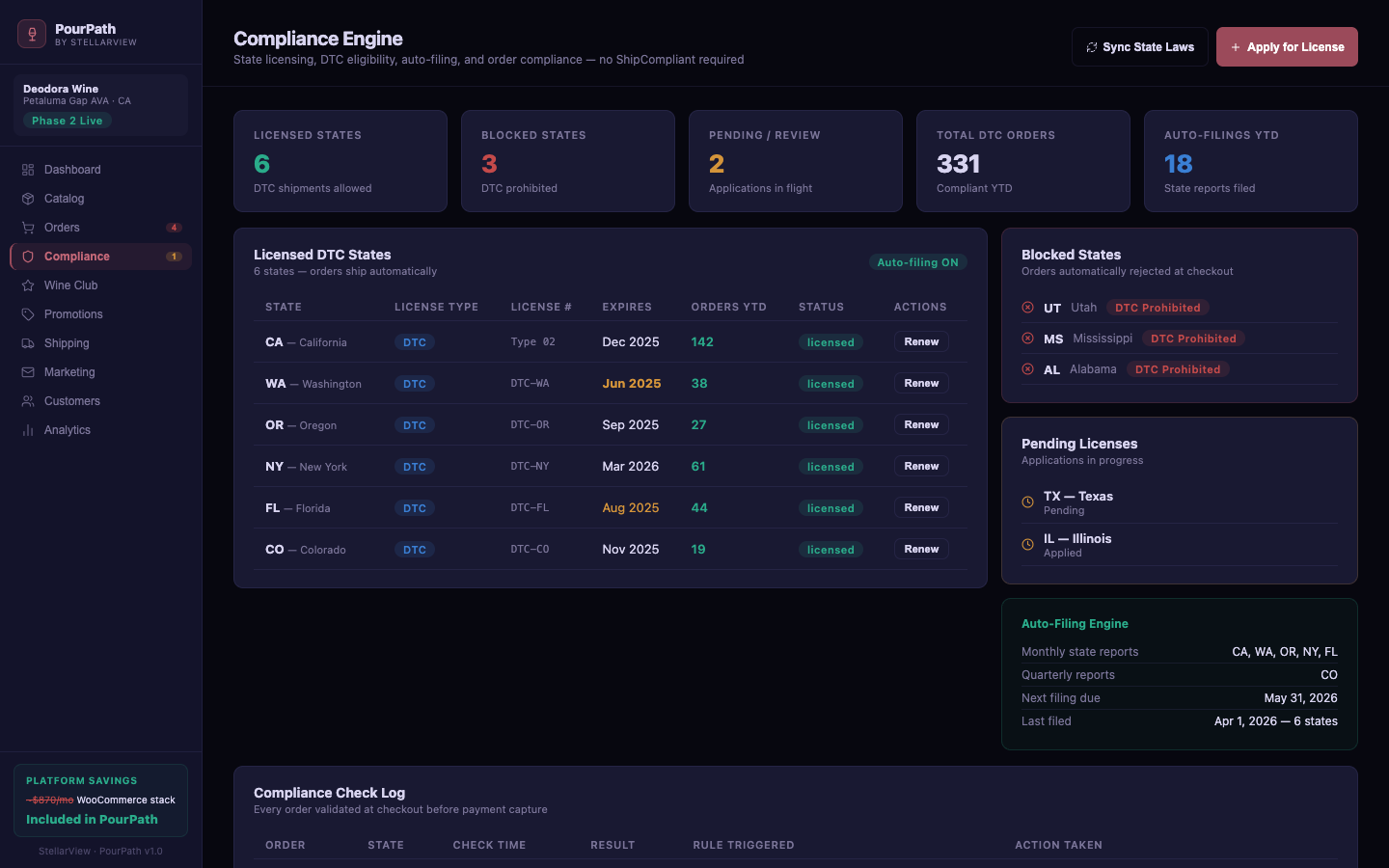This screenshot has height=868, width=1389.
Task: Open the Marketing menu item
Action: (69, 372)
